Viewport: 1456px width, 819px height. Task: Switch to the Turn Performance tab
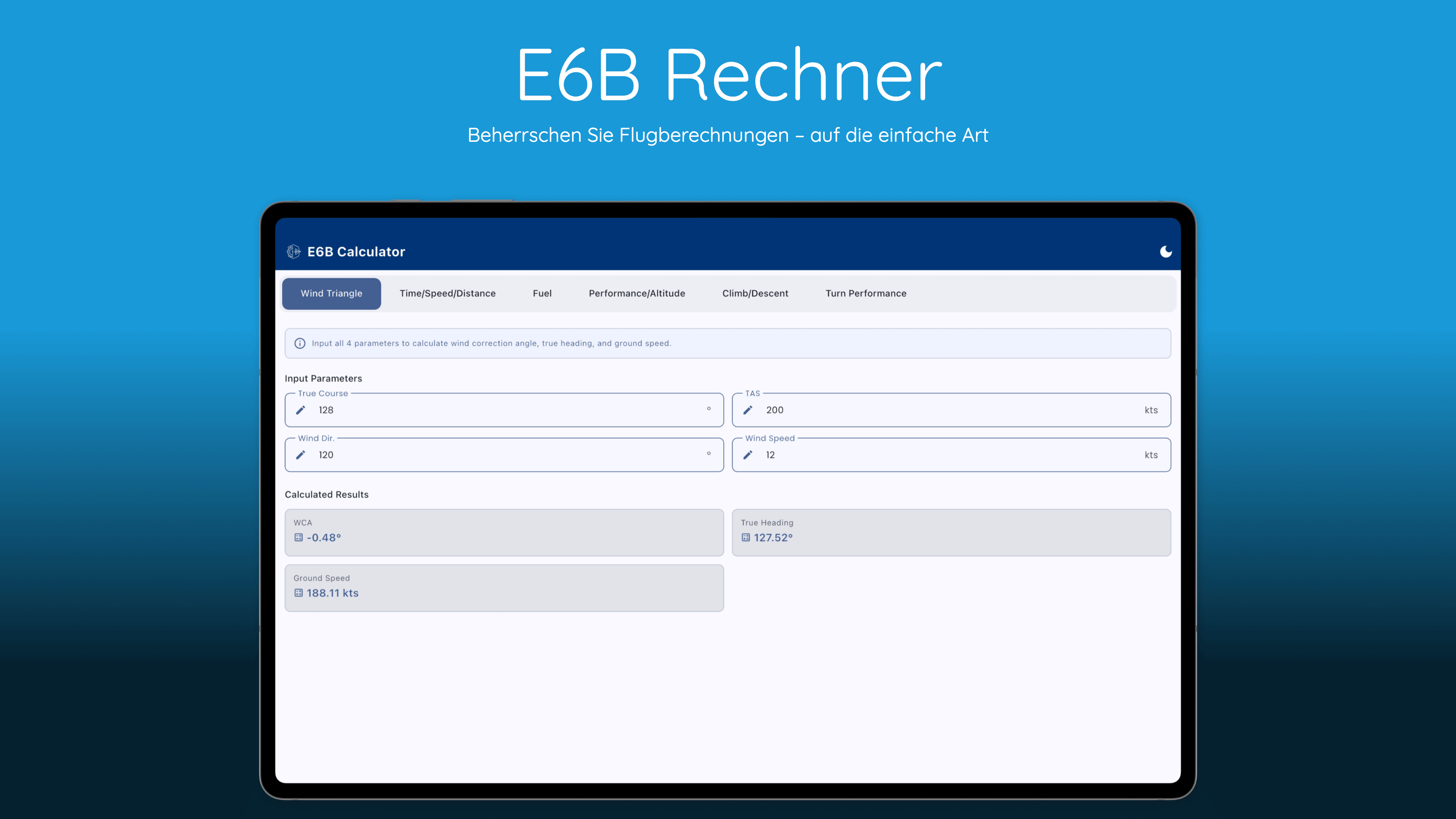pos(865,293)
